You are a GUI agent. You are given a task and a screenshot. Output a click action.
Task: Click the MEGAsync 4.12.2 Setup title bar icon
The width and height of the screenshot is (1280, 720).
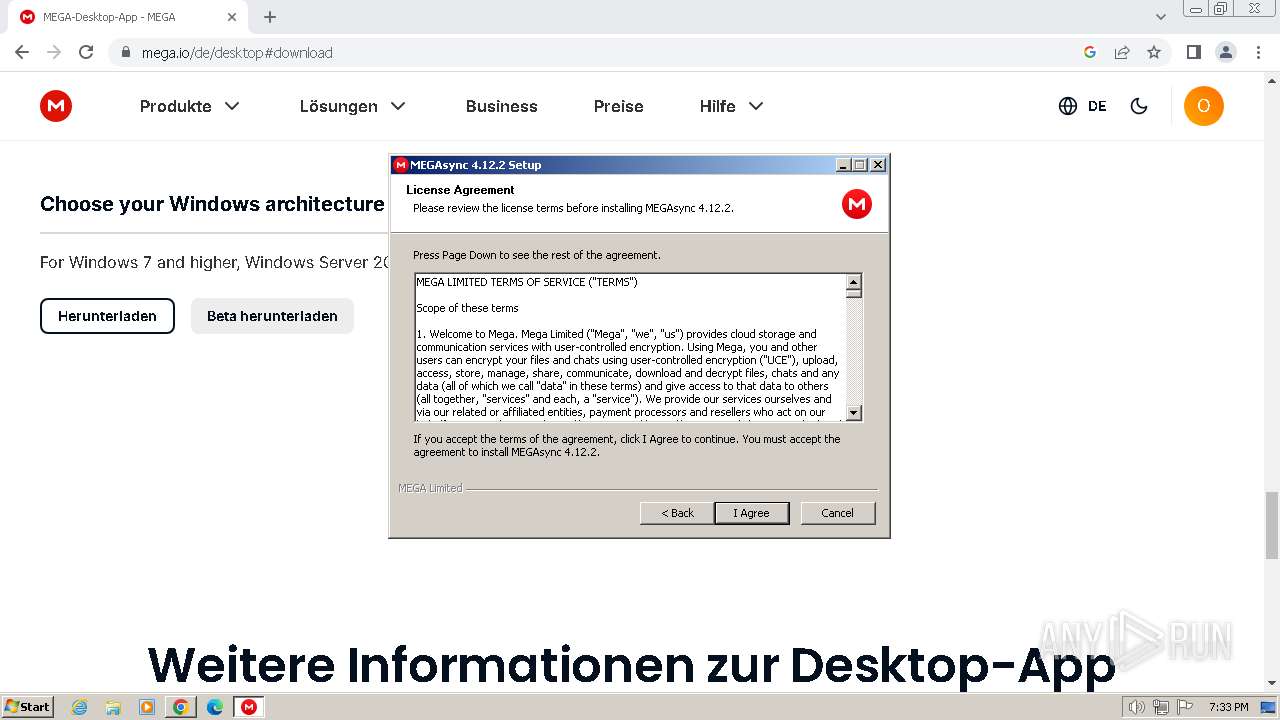tap(400, 165)
